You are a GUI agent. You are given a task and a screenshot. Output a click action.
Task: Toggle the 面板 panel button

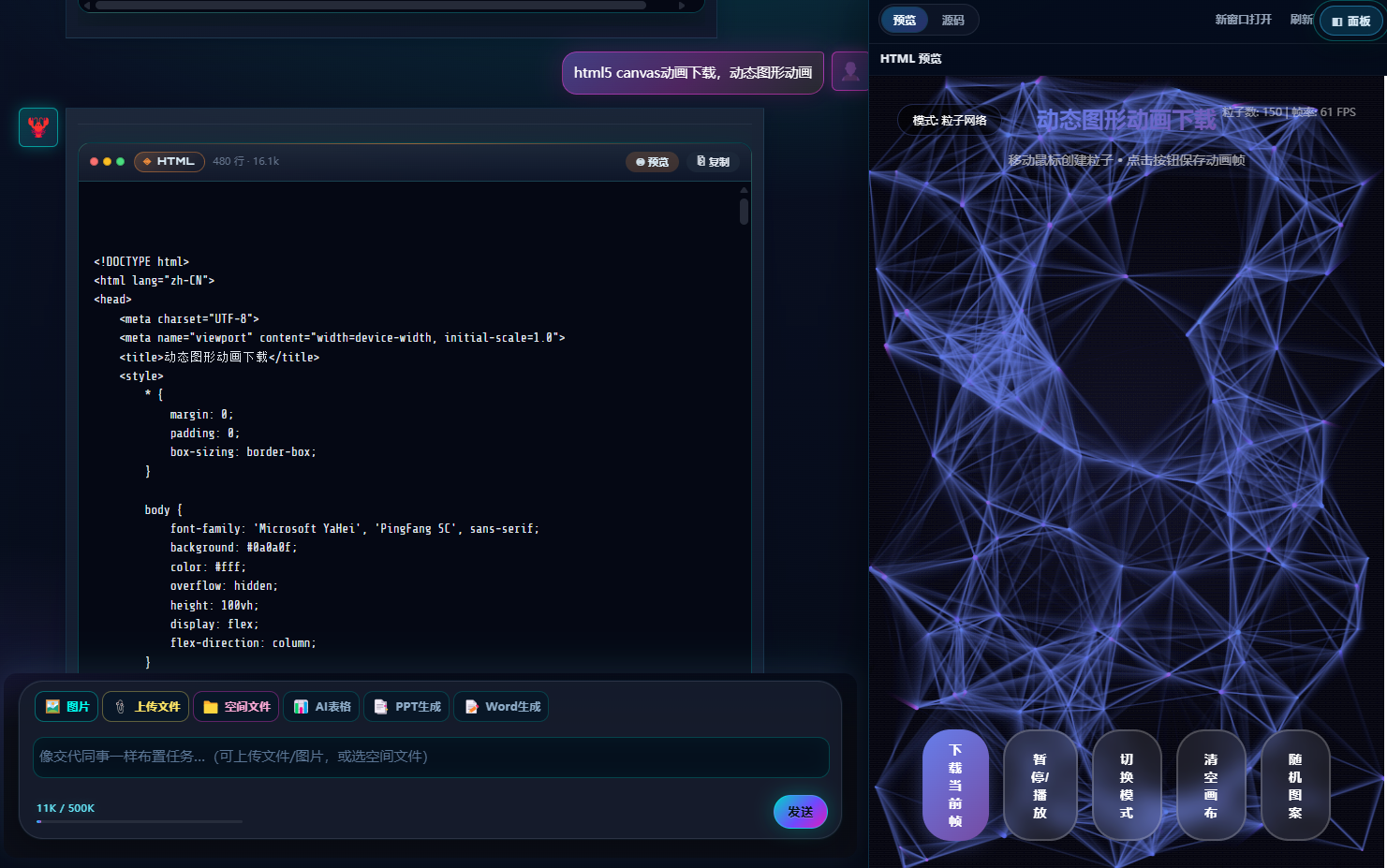click(x=1350, y=21)
